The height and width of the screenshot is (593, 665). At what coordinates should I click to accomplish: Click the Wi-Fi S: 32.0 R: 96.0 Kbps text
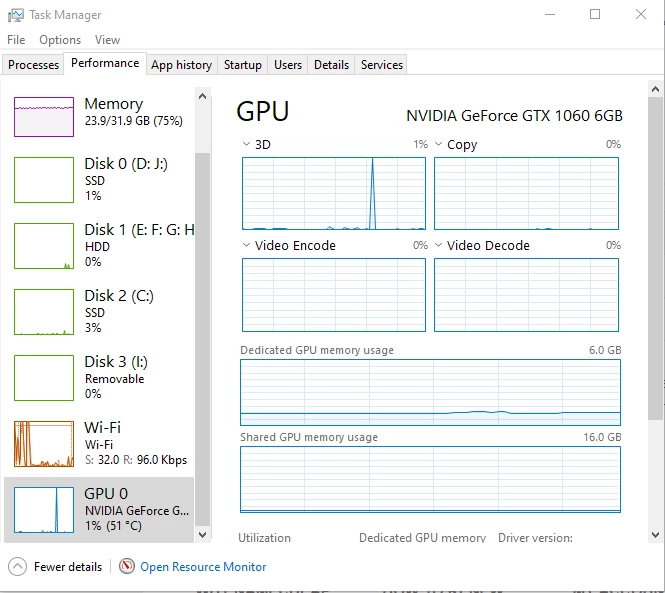click(136, 460)
